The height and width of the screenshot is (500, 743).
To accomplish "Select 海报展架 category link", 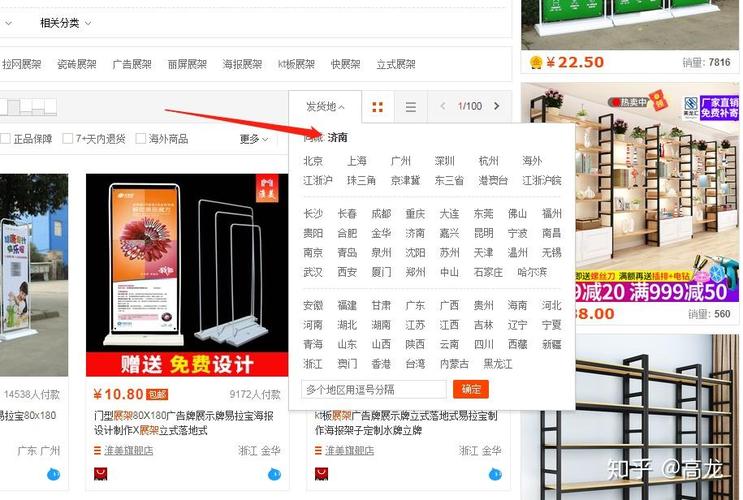I will click(x=242, y=64).
